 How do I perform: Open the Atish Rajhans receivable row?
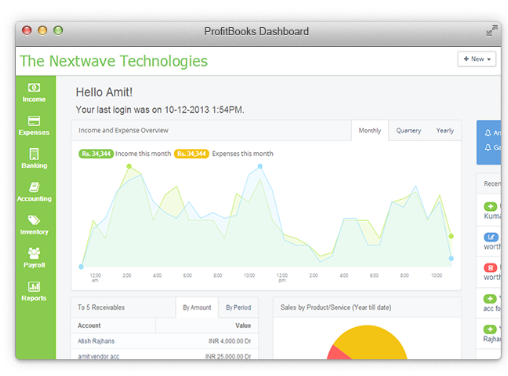pyautogui.click(x=164, y=341)
